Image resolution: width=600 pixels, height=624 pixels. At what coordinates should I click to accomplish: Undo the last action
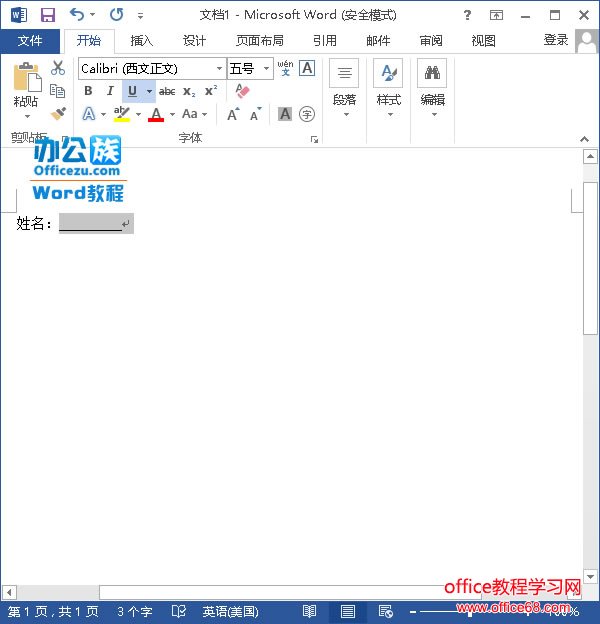[x=77, y=15]
